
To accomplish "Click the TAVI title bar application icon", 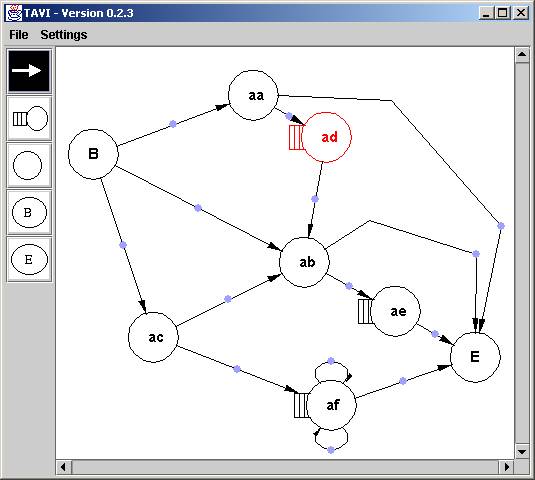I will click(13, 13).
